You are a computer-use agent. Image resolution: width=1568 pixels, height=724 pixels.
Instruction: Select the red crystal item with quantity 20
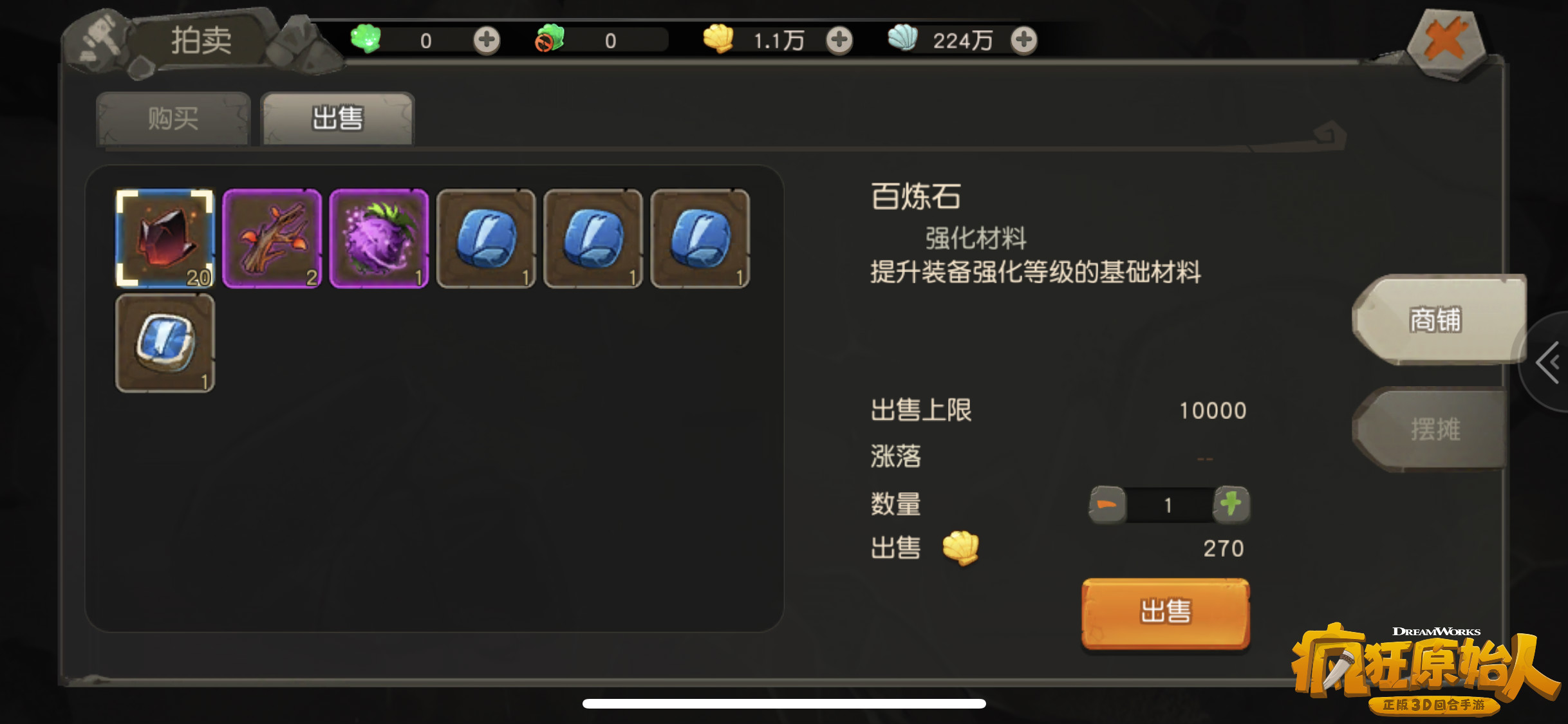click(x=165, y=238)
